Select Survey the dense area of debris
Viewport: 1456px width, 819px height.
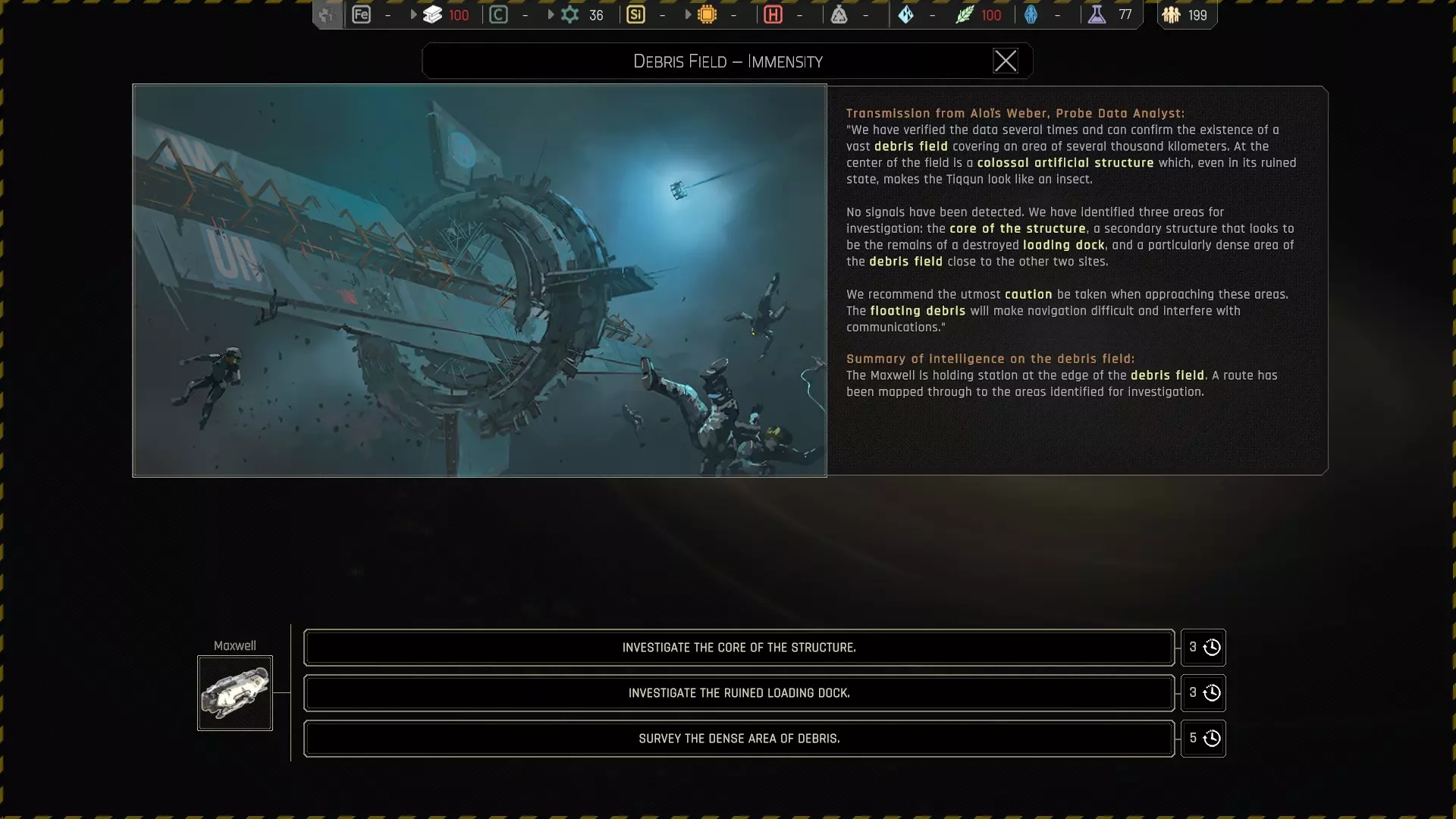(x=739, y=739)
